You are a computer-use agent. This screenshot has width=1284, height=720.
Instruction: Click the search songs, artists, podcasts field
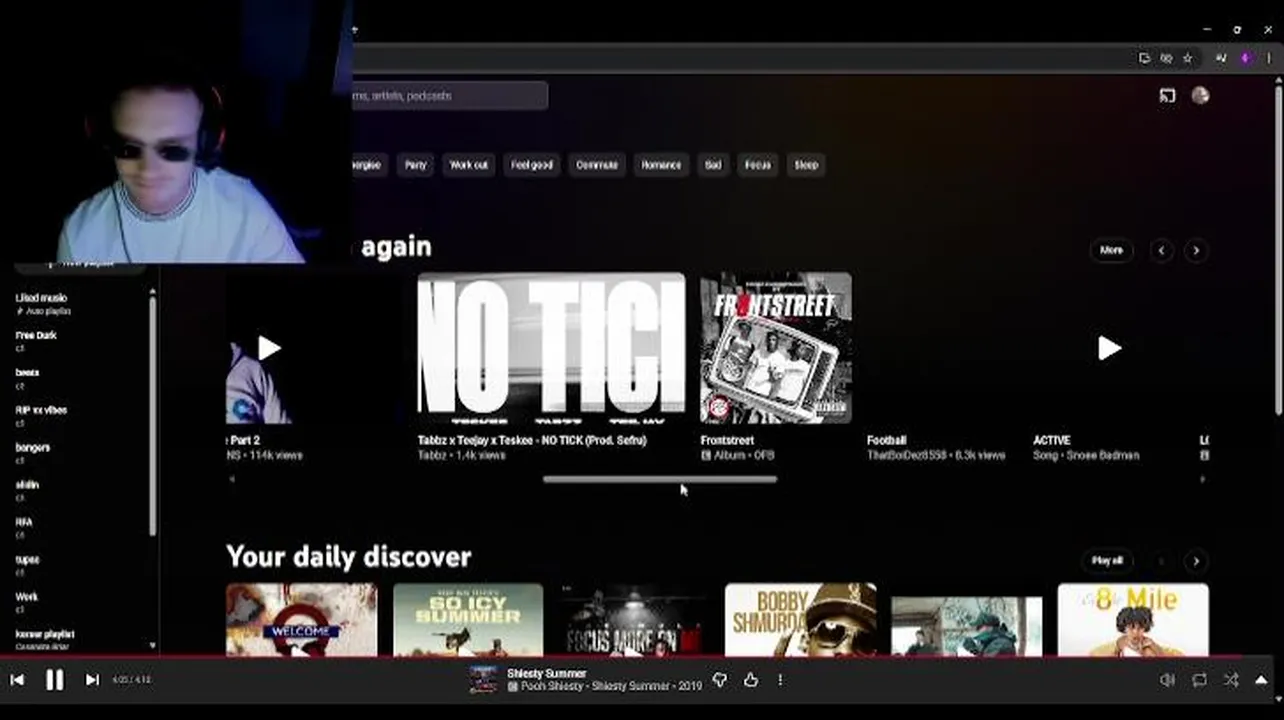coord(448,96)
